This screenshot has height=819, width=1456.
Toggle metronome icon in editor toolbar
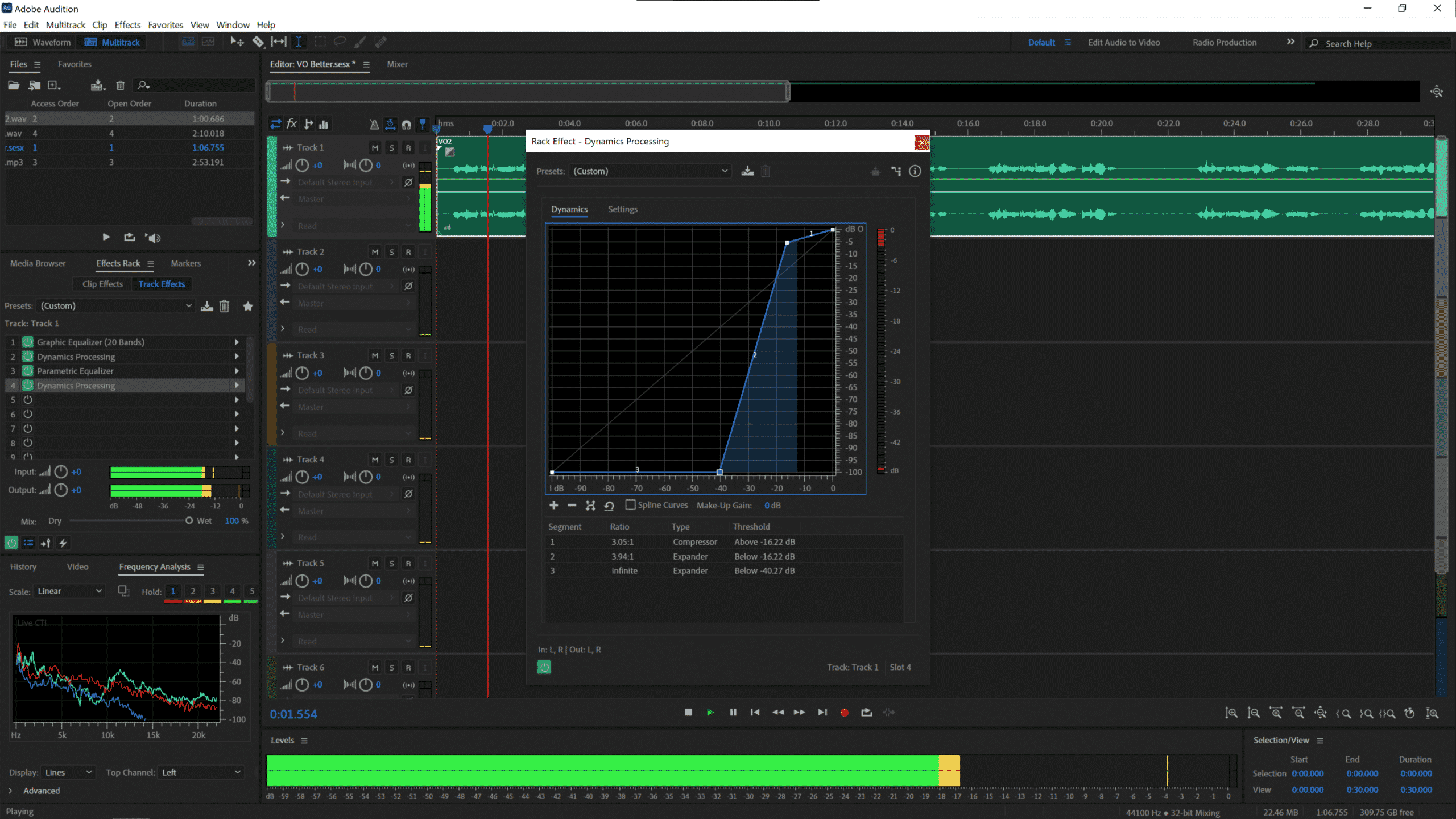tap(374, 124)
